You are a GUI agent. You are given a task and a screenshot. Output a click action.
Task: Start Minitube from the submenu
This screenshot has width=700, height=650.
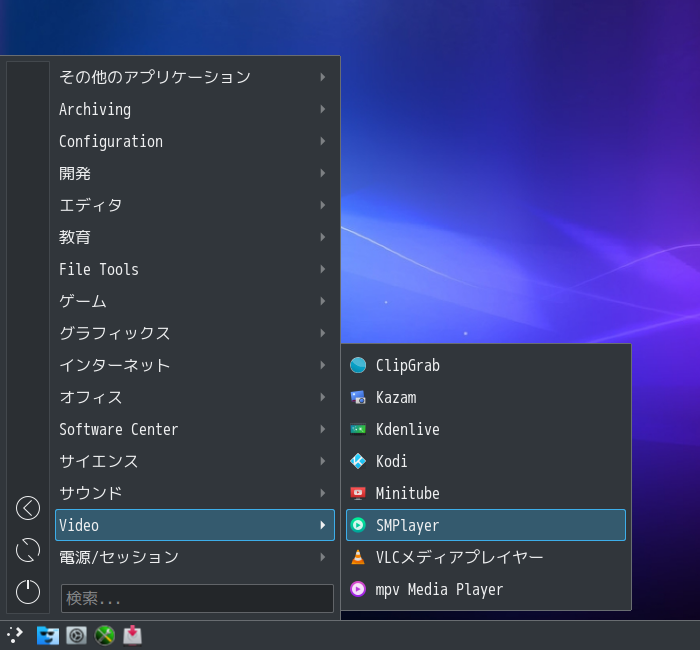(x=486, y=493)
